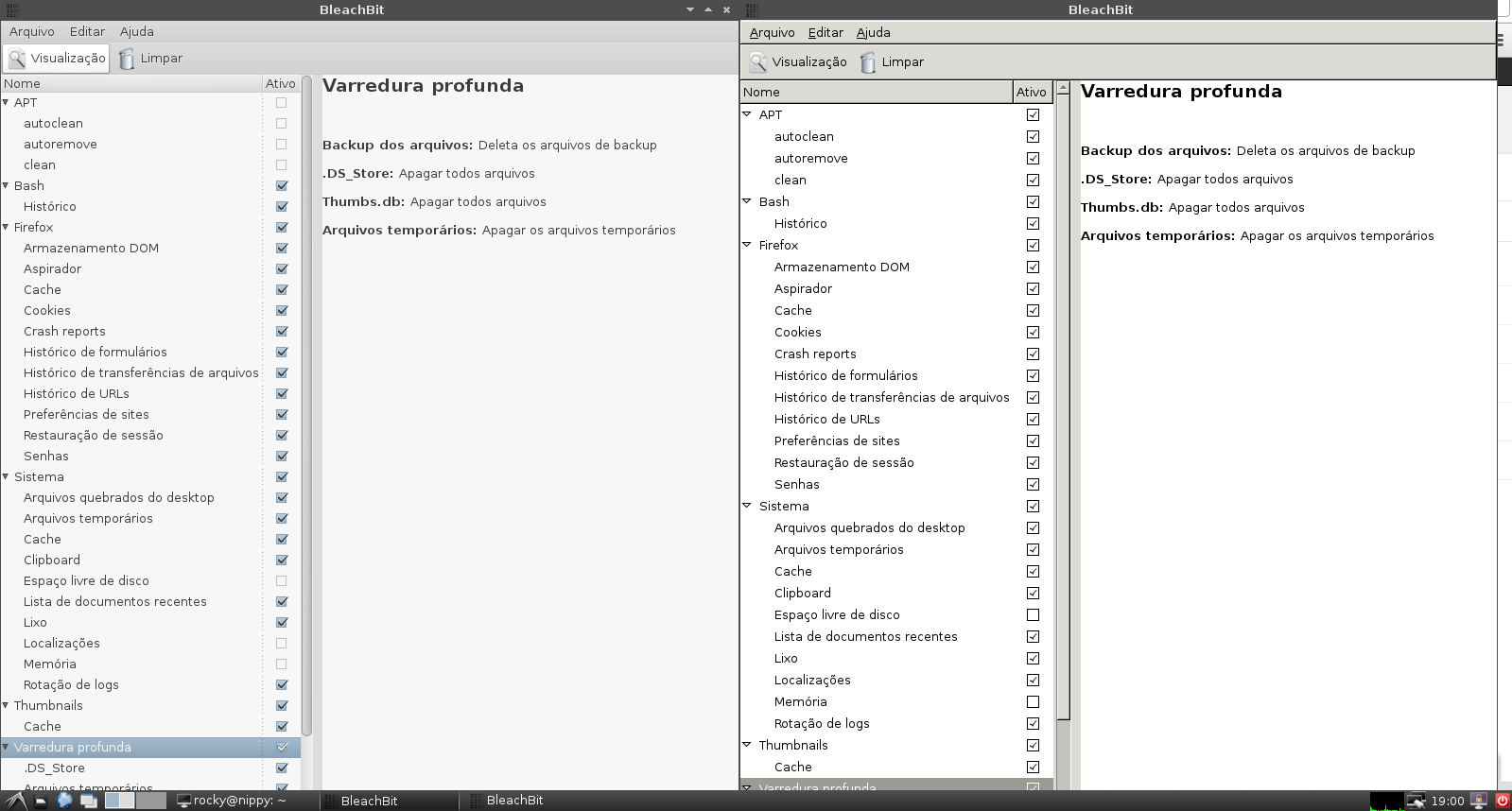The image size is (1512, 811).
Task: Collapse the Thumbnails group in the left window
Action: [6, 705]
